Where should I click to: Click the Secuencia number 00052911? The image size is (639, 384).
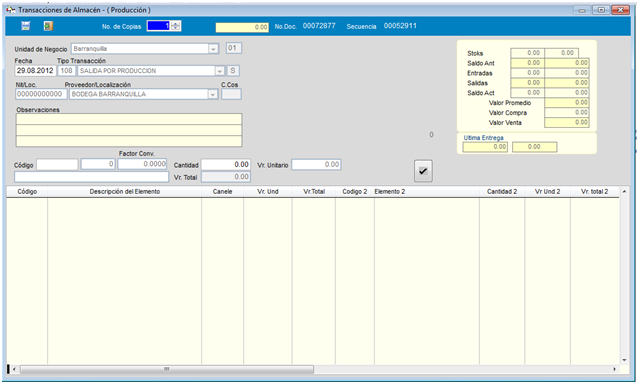click(x=400, y=26)
